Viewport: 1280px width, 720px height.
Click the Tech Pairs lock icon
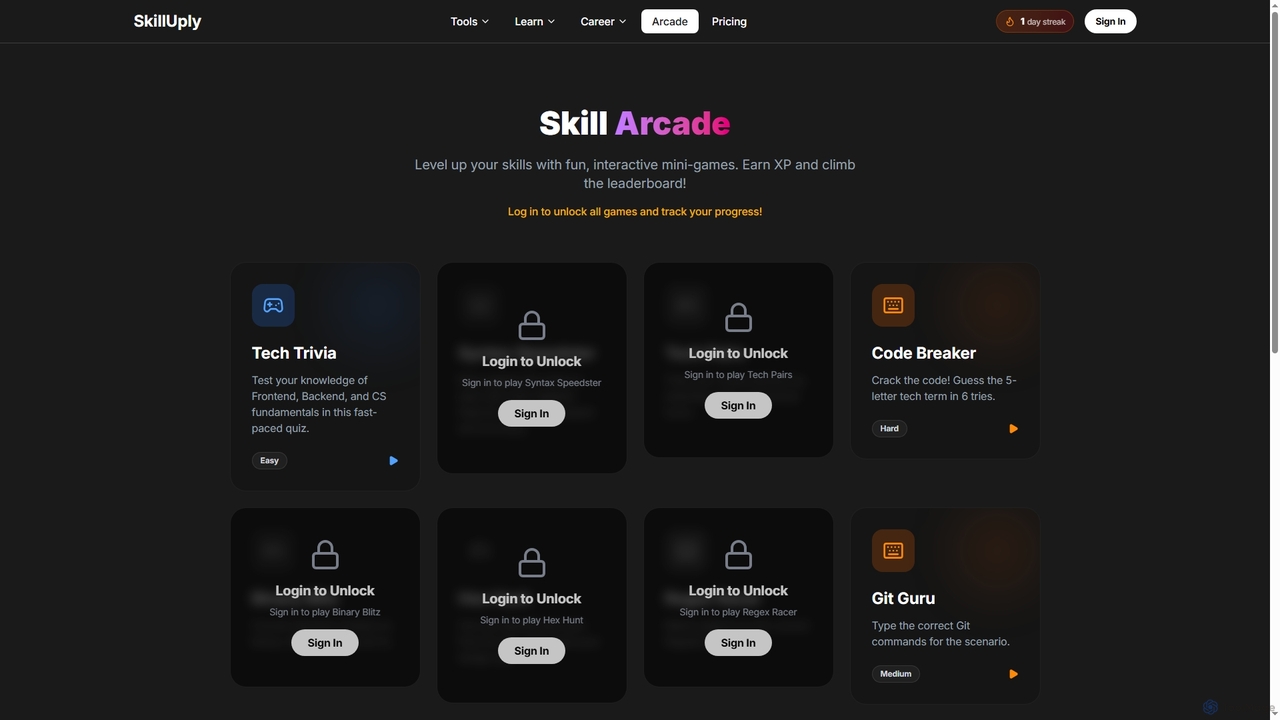[x=738, y=317]
